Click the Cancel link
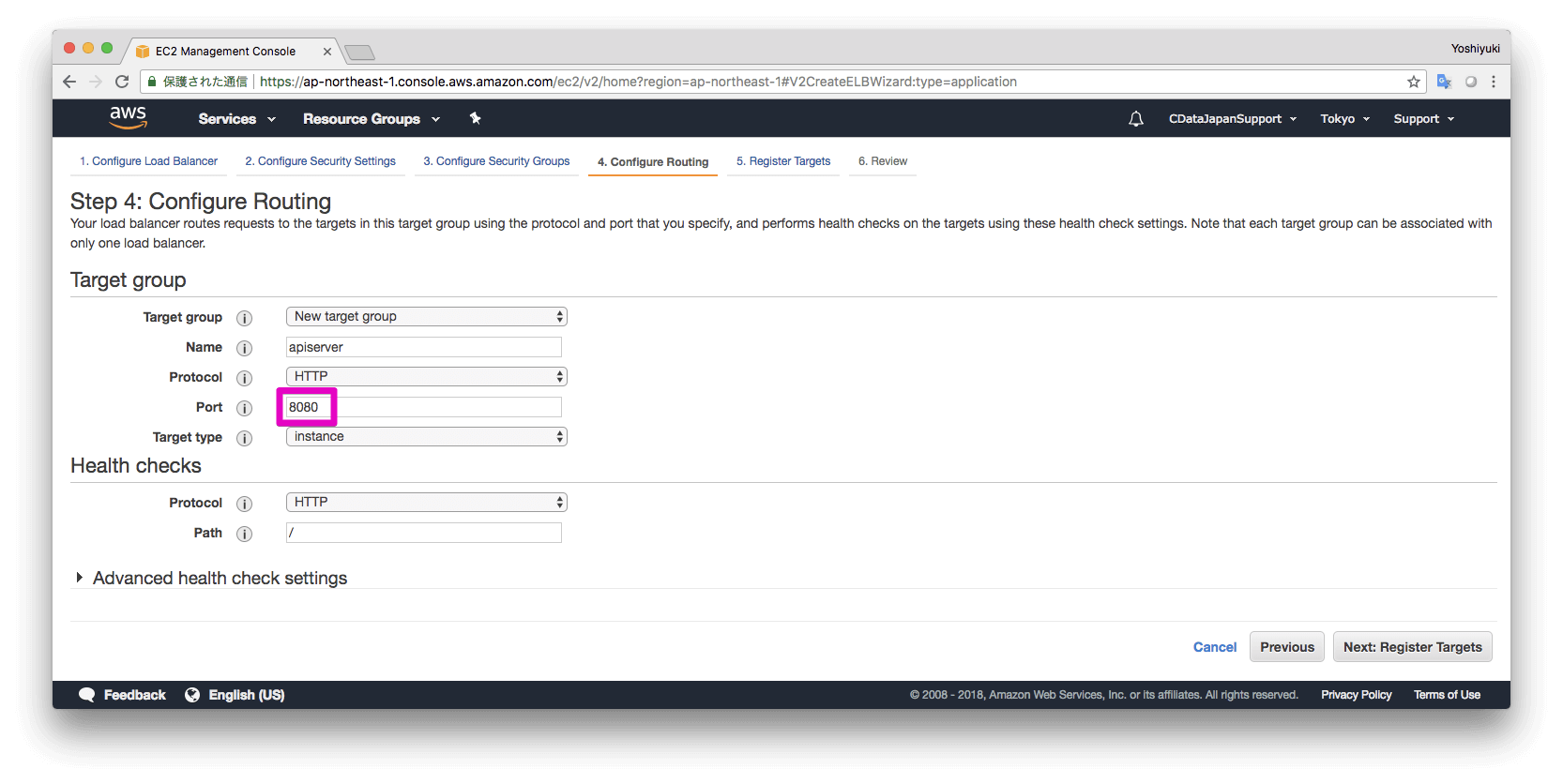Image resolution: width=1563 pixels, height=784 pixels. pos(1214,647)
